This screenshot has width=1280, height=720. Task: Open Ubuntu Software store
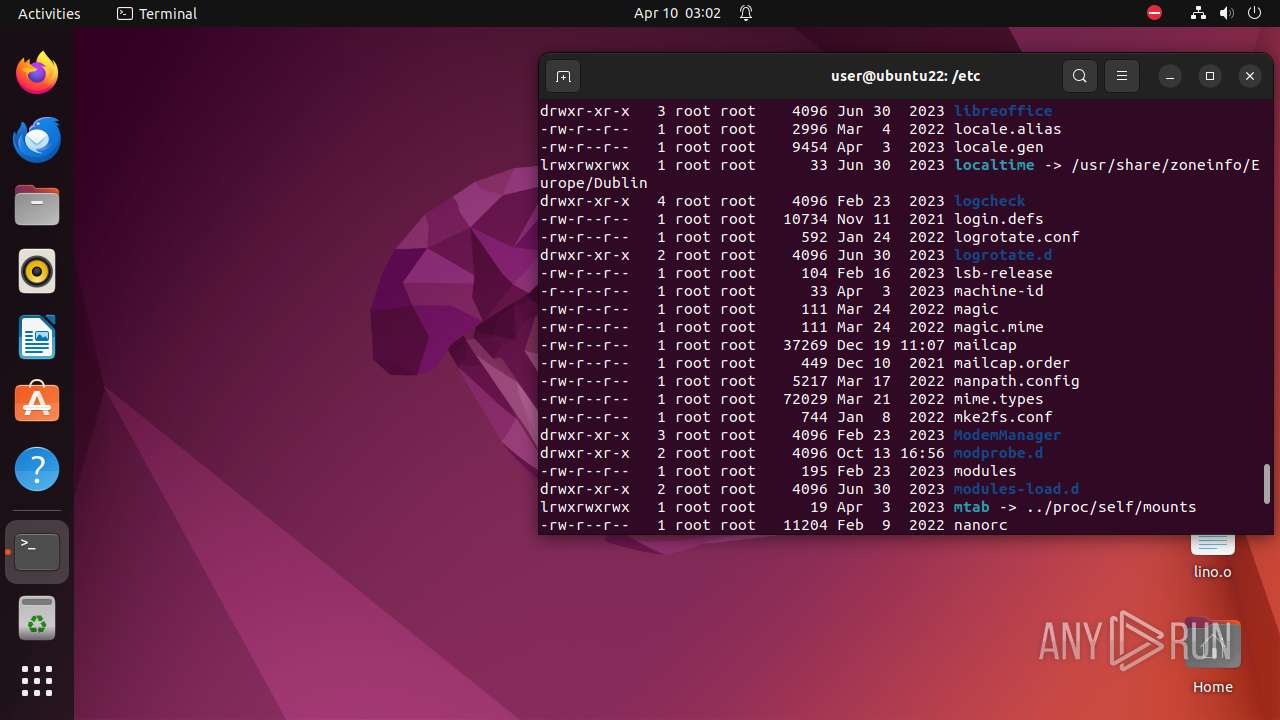click(37, 403)
